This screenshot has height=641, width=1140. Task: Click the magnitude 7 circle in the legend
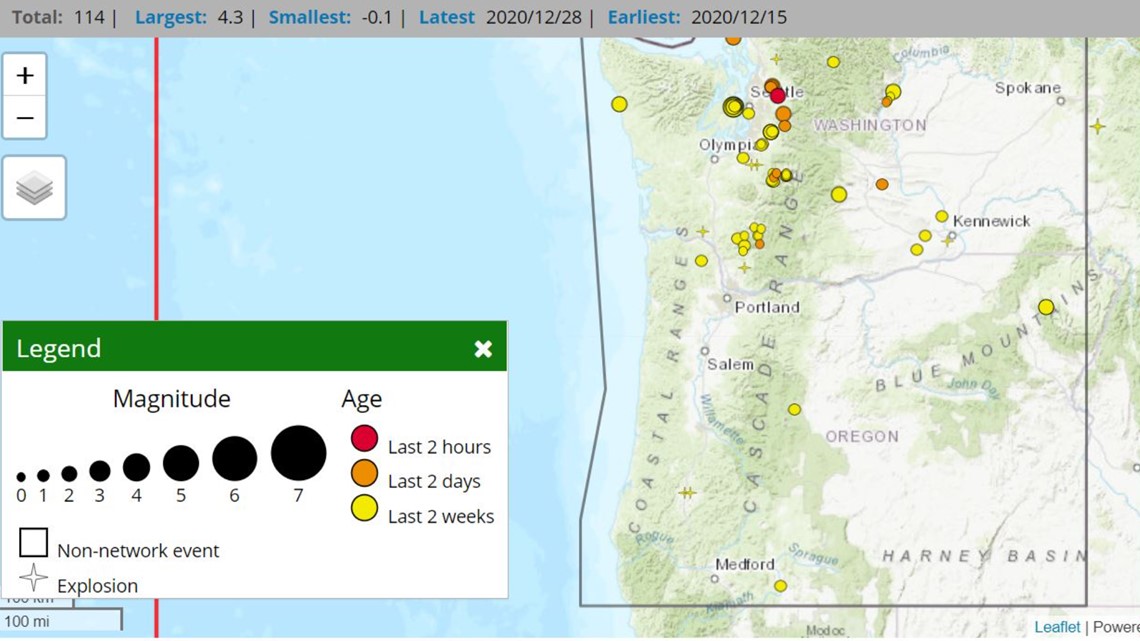298,452
